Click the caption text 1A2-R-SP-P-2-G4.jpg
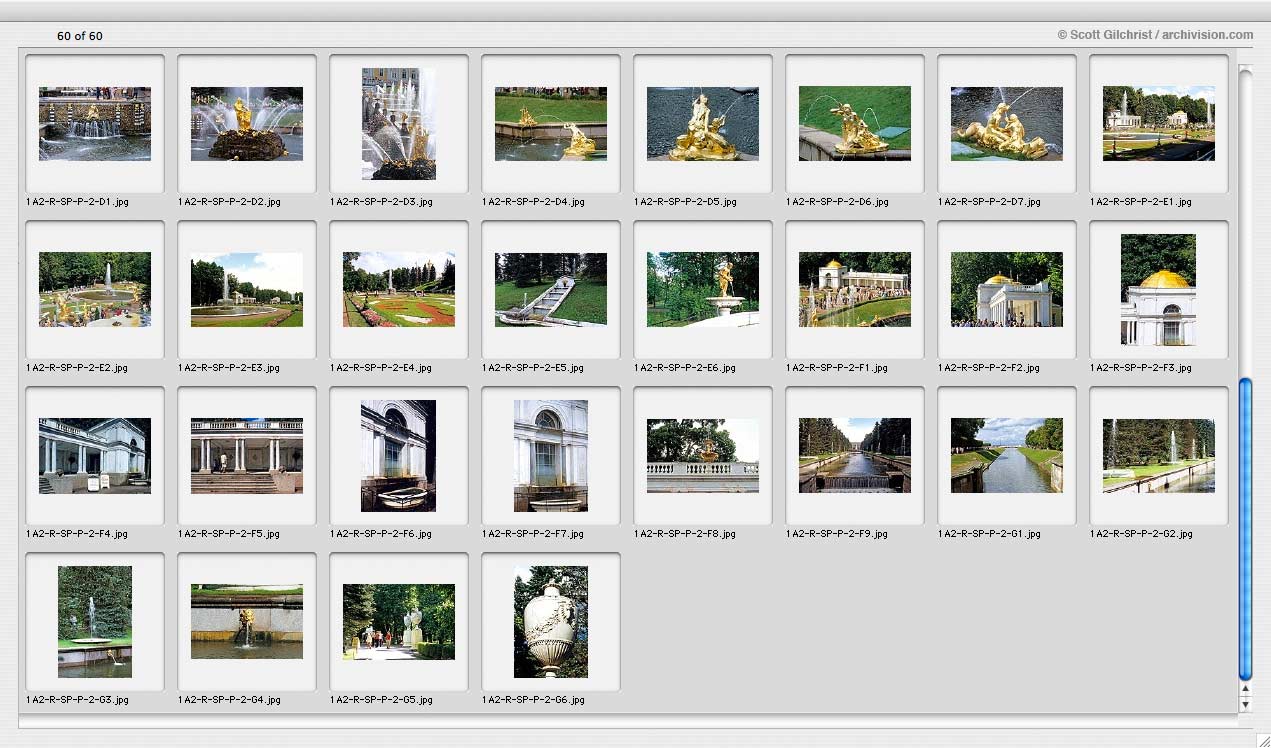The image size is (1271, 748). (229, 700)
